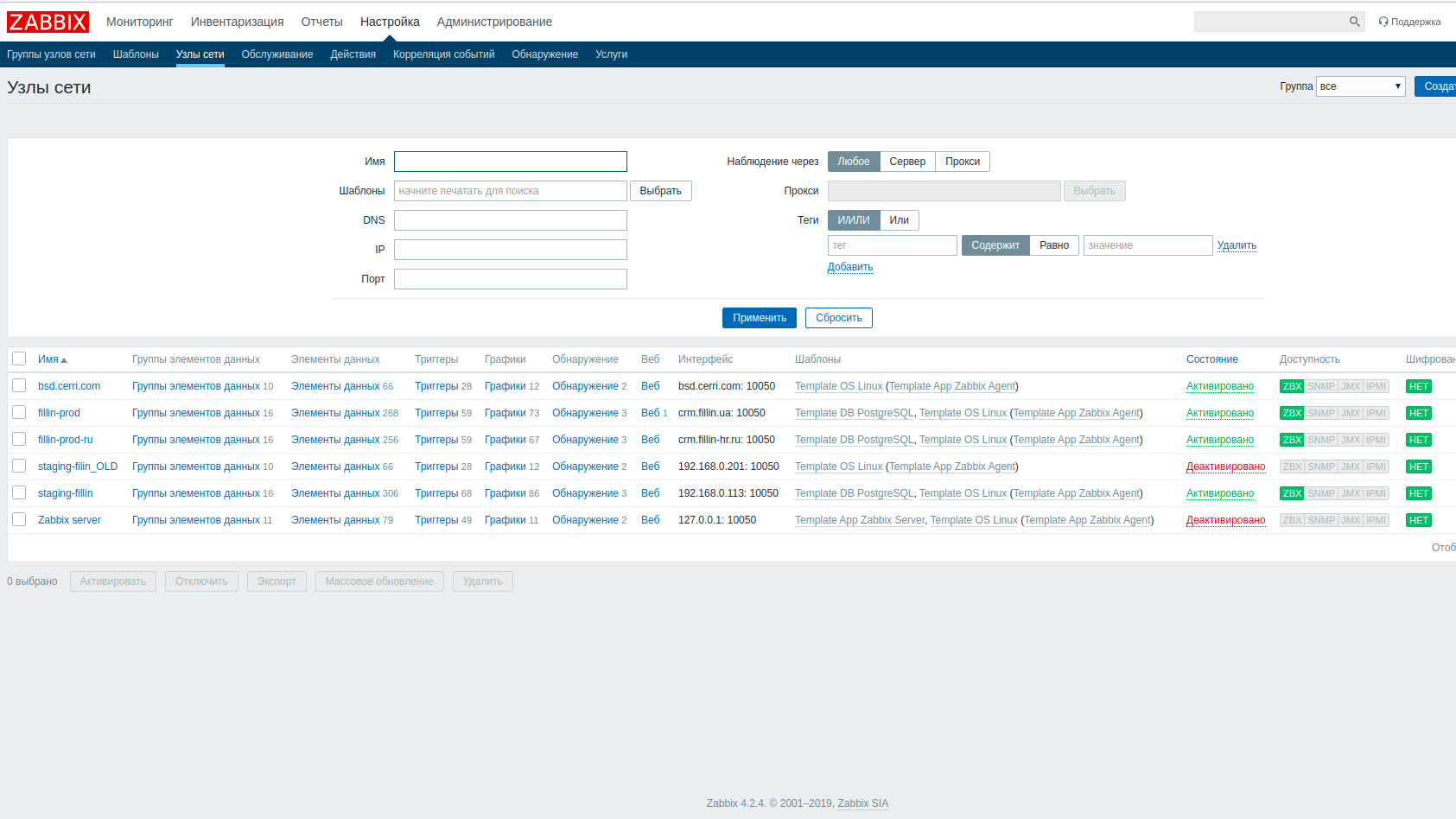Open the Администрирование menu
The height and width of the screenshot is (819, 1456).
[x=494, y=22]
